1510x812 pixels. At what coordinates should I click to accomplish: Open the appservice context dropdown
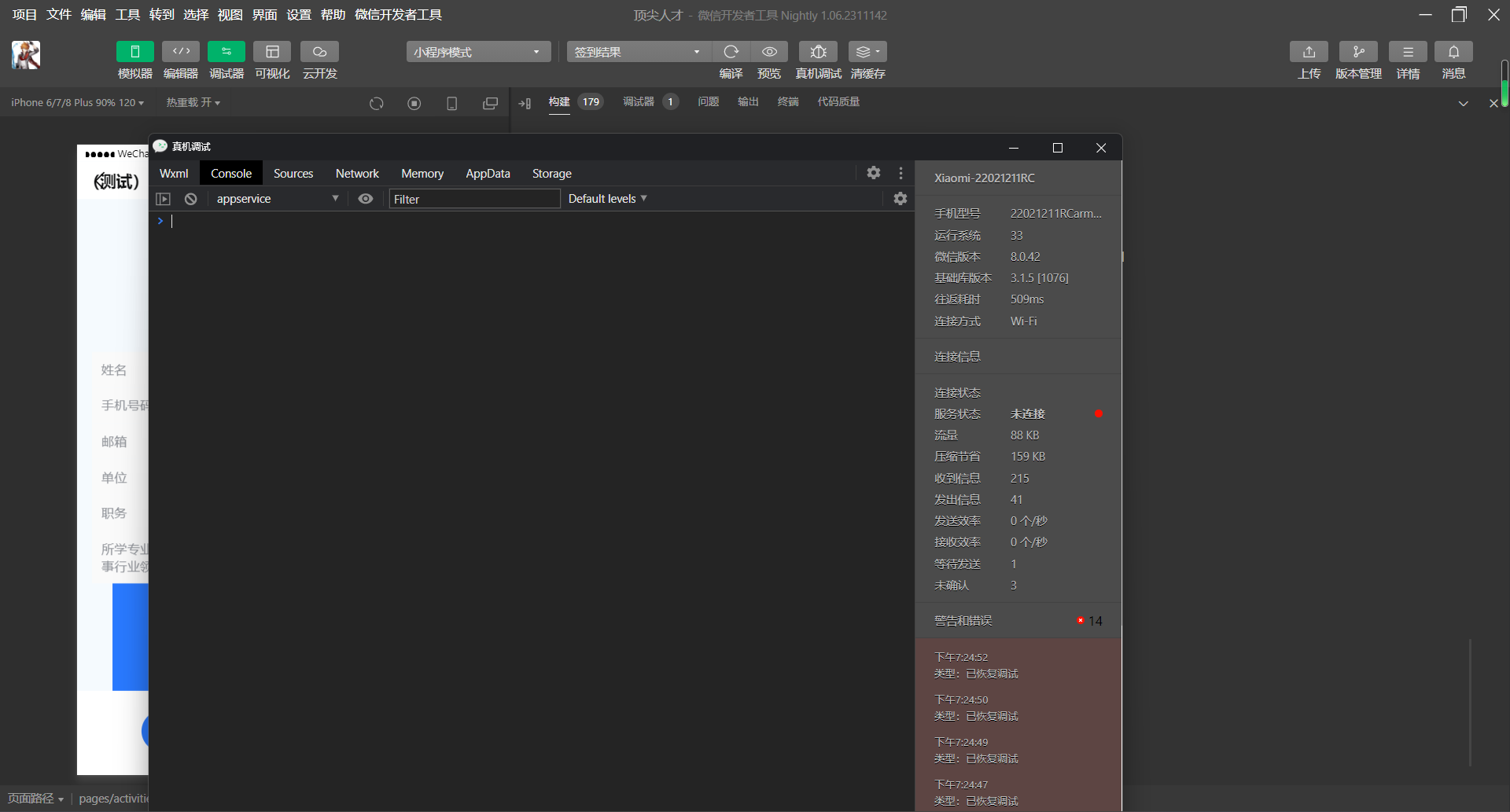(x=277, y=199)
